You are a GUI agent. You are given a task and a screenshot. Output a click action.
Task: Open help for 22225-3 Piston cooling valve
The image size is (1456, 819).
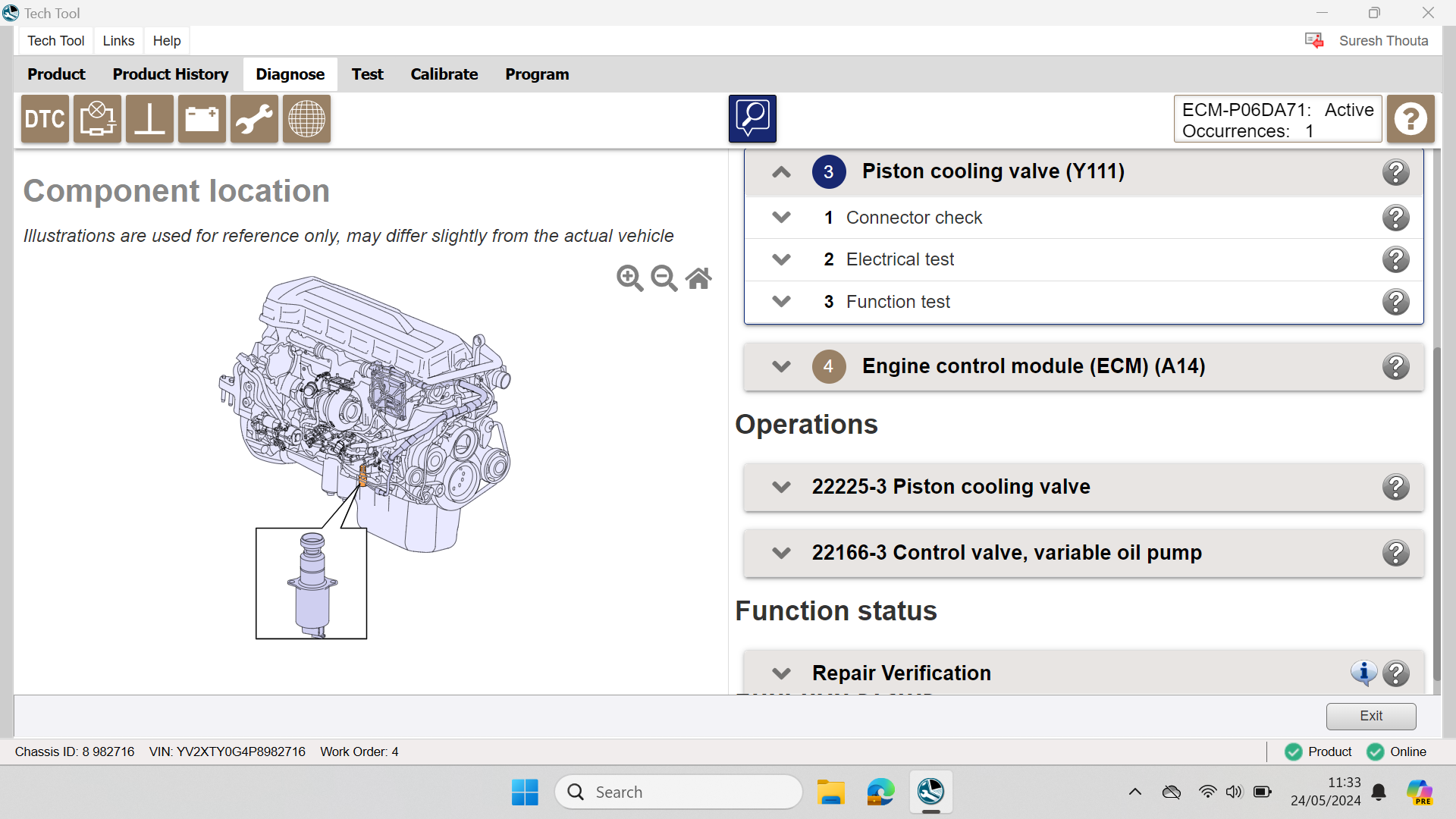tap(1395, 487)
